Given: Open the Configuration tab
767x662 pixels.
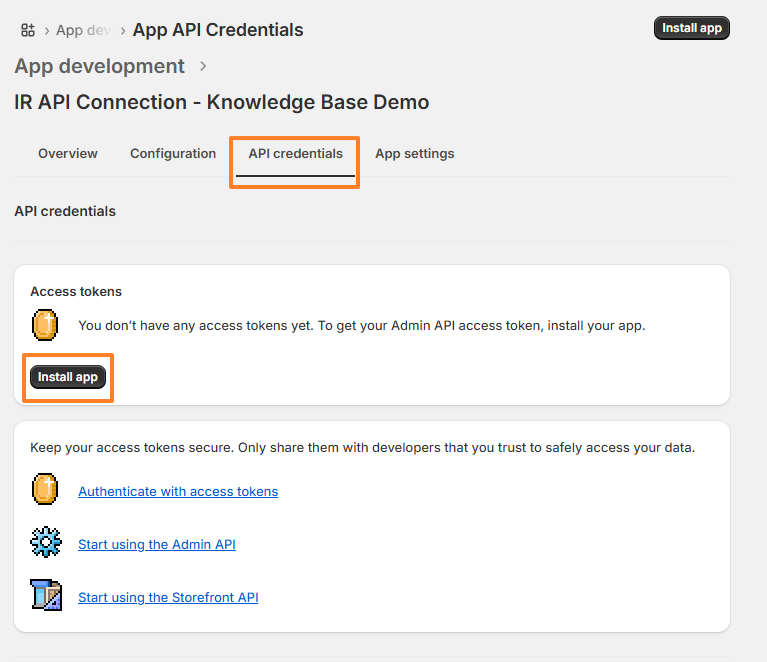Looking at the screenshot, I should [173, 154].
